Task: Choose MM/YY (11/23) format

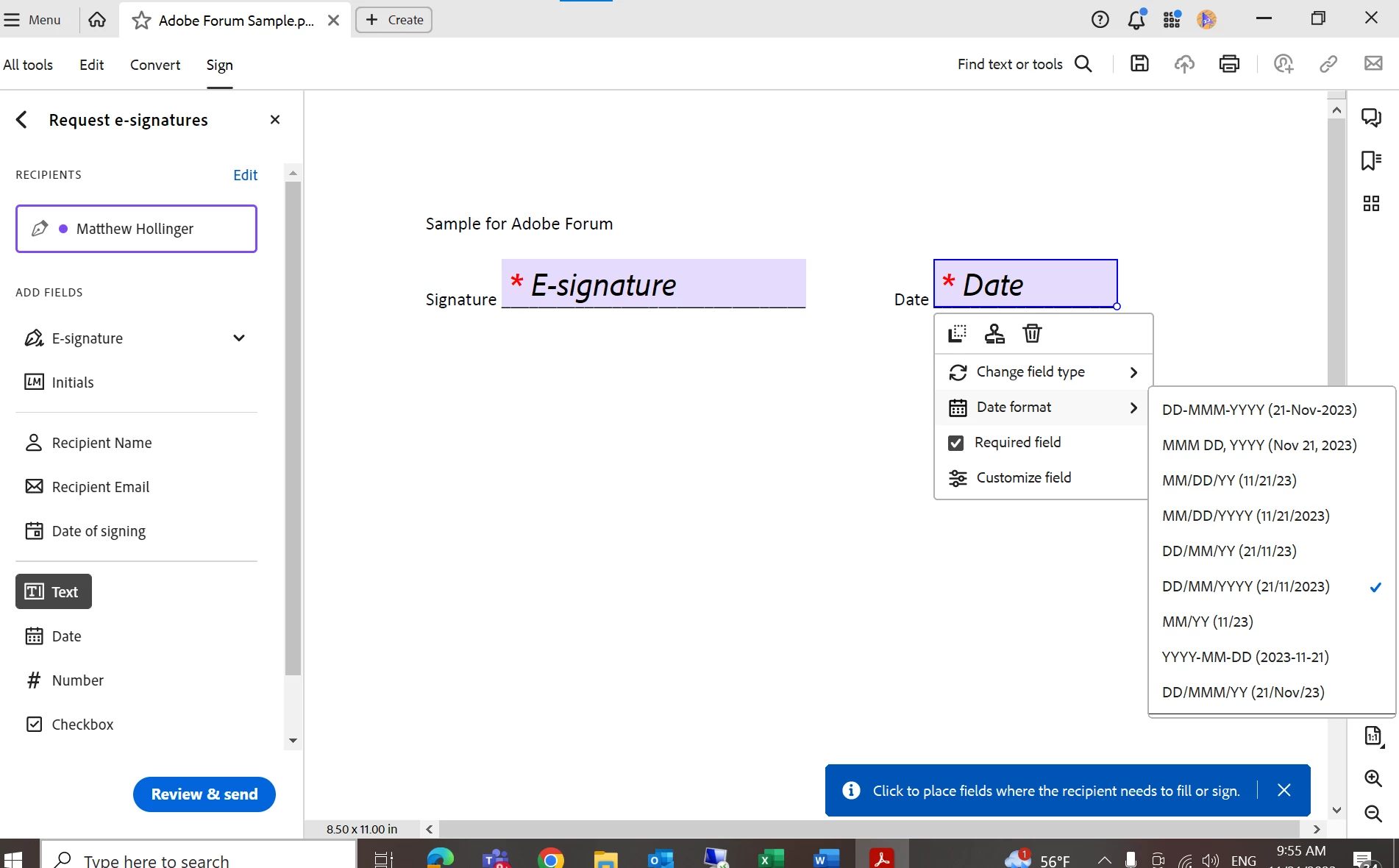Action: [1272, 622]
